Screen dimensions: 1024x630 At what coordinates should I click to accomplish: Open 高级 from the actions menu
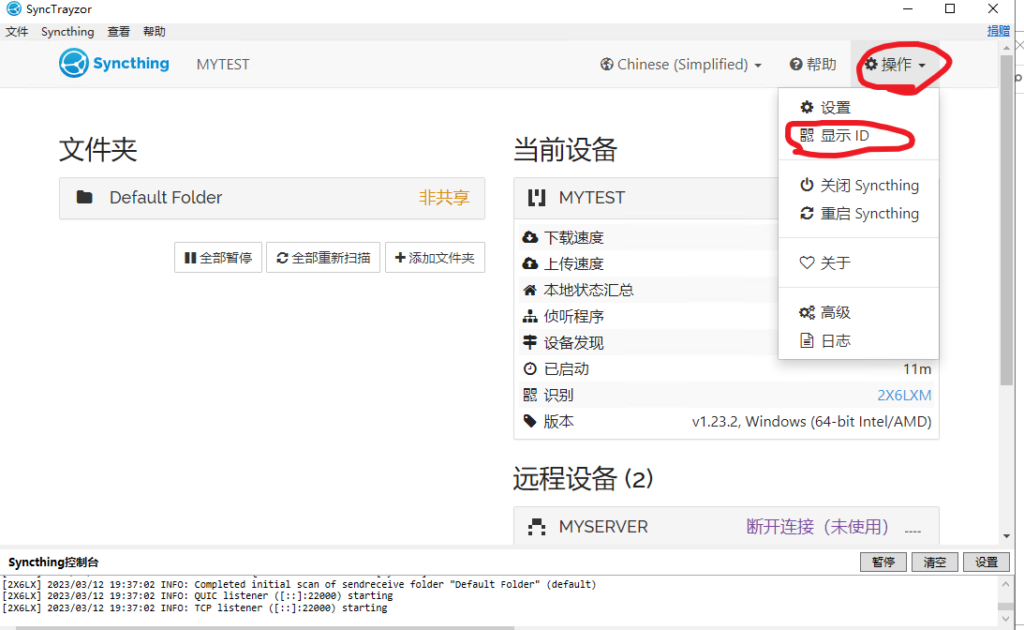858,312
